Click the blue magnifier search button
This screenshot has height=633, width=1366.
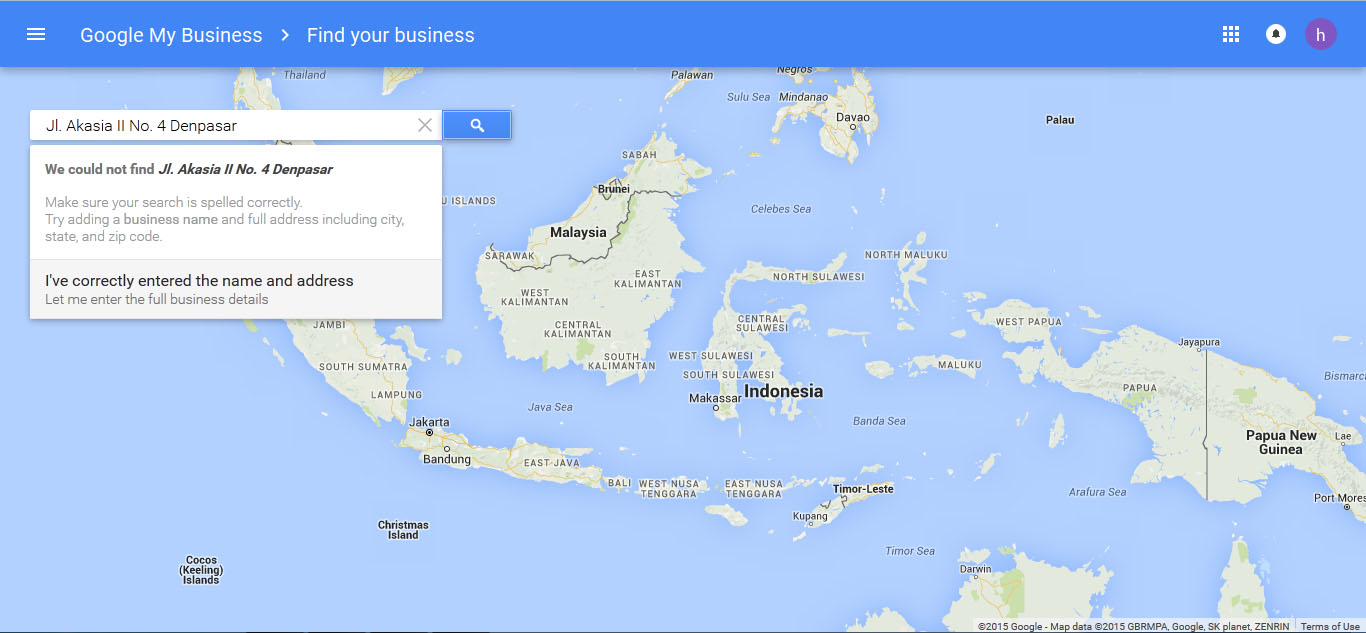click(x=477, y=125)
